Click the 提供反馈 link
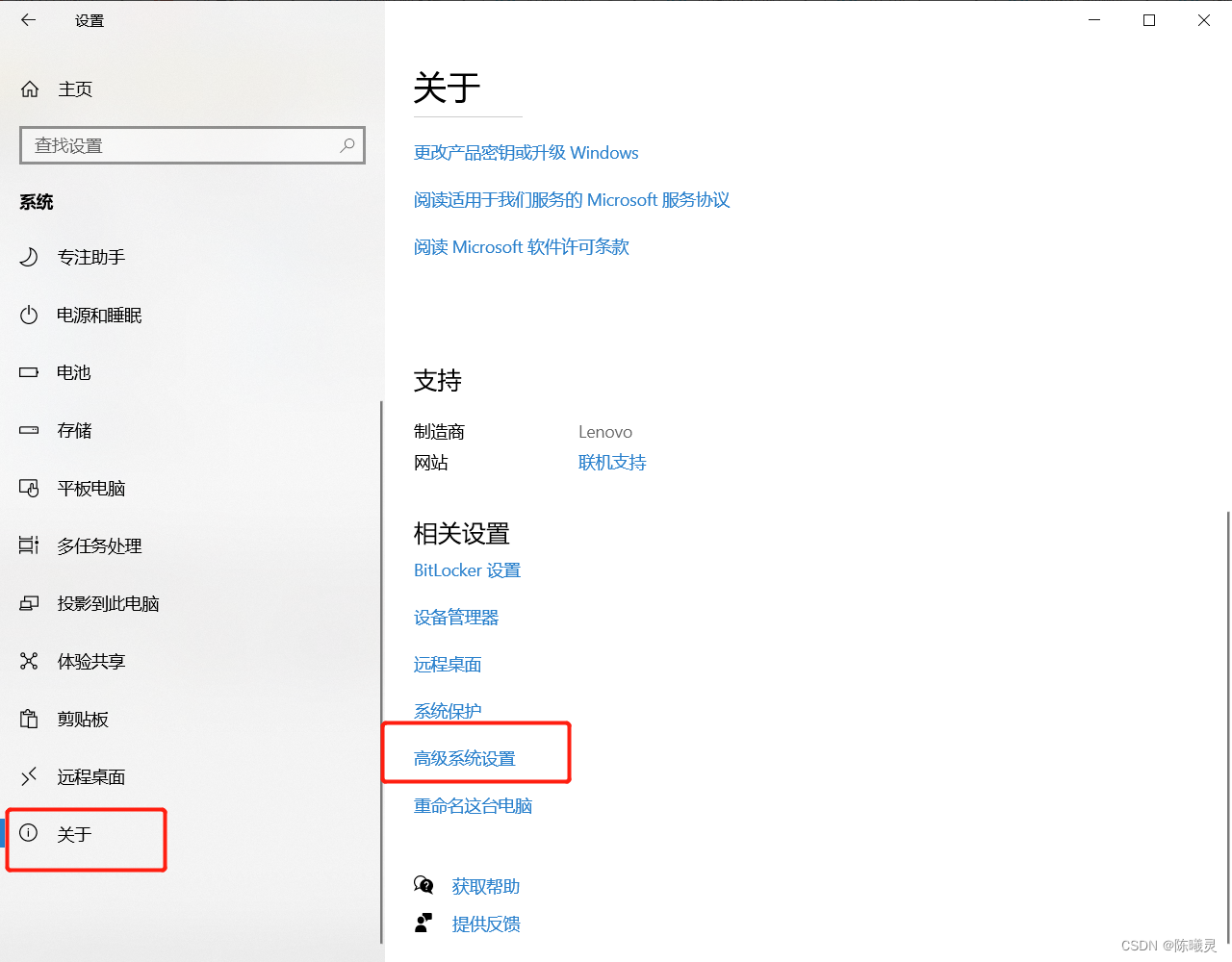The width and height of the screenshot is (1232, 962). tap(486, 924)
